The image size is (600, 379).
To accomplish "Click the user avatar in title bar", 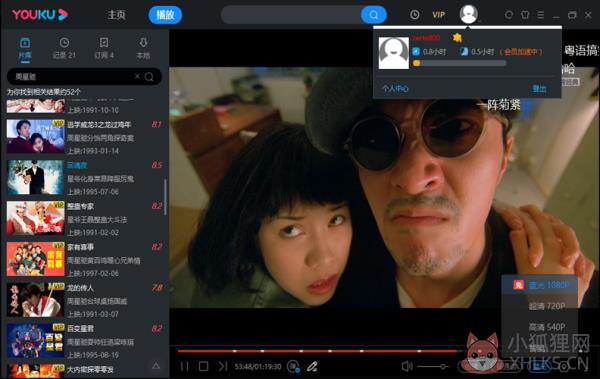I will (468, 14).
